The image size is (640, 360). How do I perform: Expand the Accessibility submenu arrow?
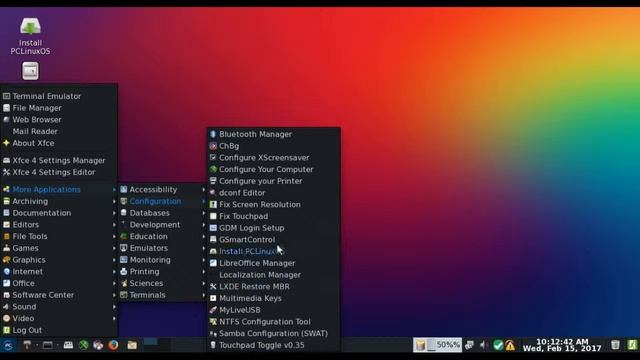click(x=203, y=189)
